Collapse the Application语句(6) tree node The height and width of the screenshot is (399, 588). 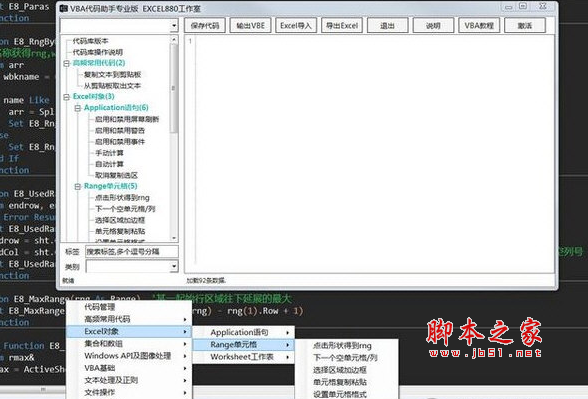pos(78,108)
